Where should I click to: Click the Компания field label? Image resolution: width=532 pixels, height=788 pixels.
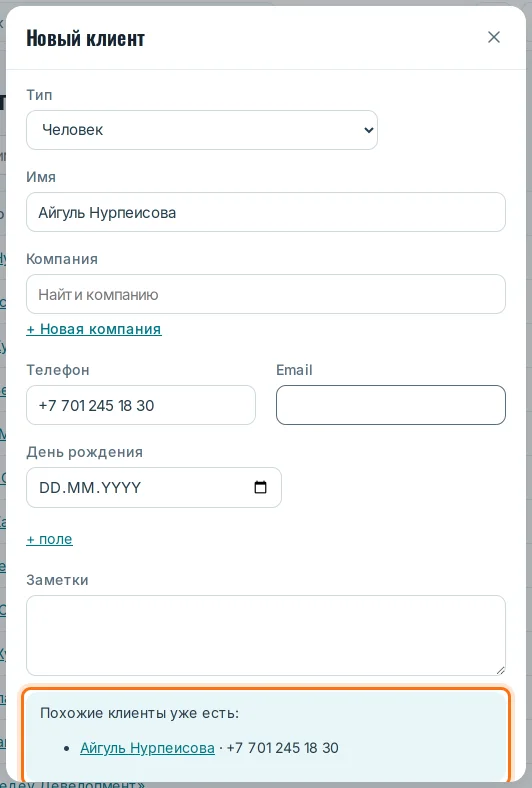click(62, 259)
